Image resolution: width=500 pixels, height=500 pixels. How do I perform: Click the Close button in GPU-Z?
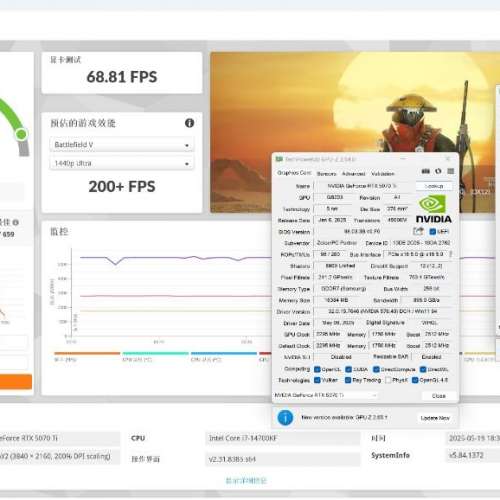click(x=438, y=396)
